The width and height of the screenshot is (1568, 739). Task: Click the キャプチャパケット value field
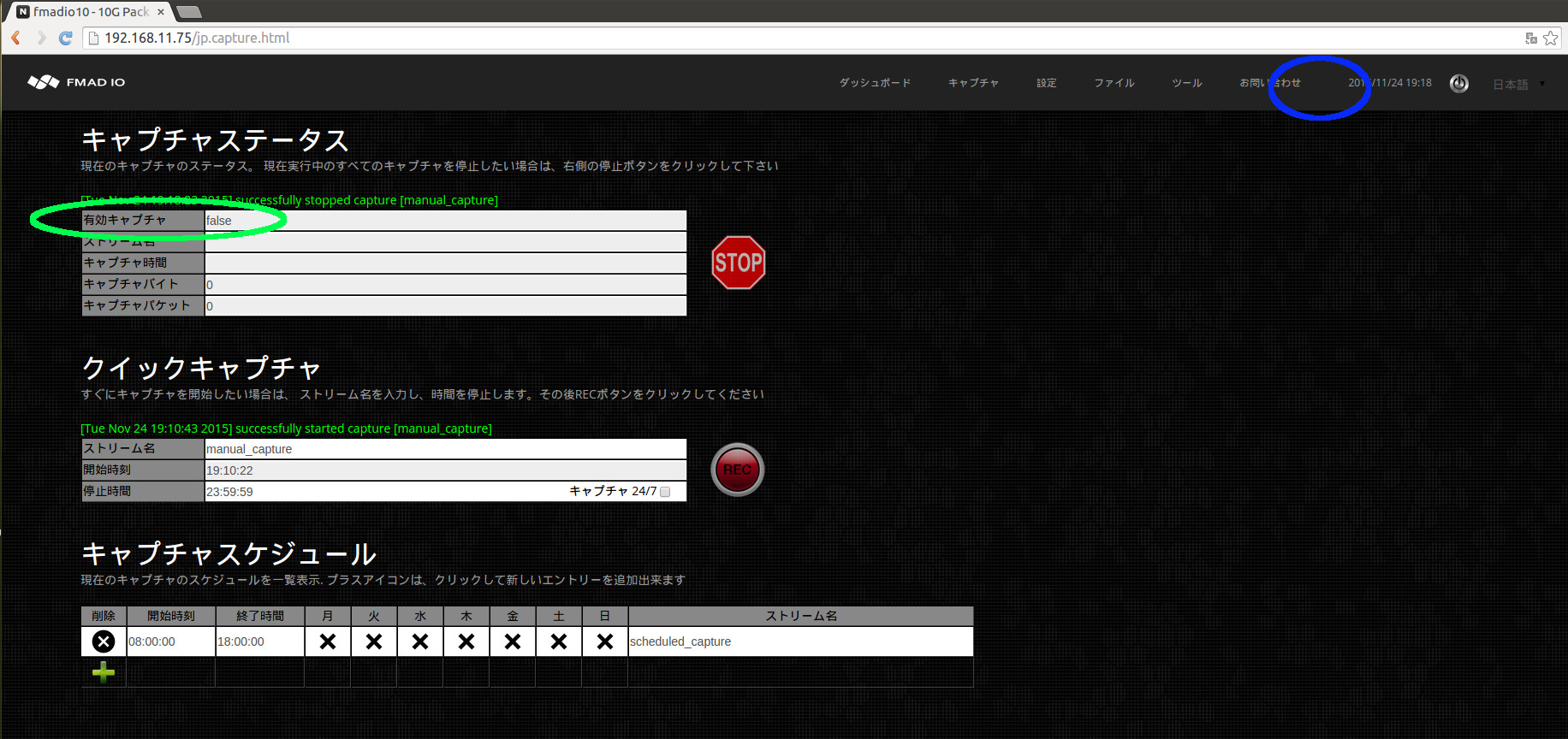pyautogui.click(x=446, y=306)
